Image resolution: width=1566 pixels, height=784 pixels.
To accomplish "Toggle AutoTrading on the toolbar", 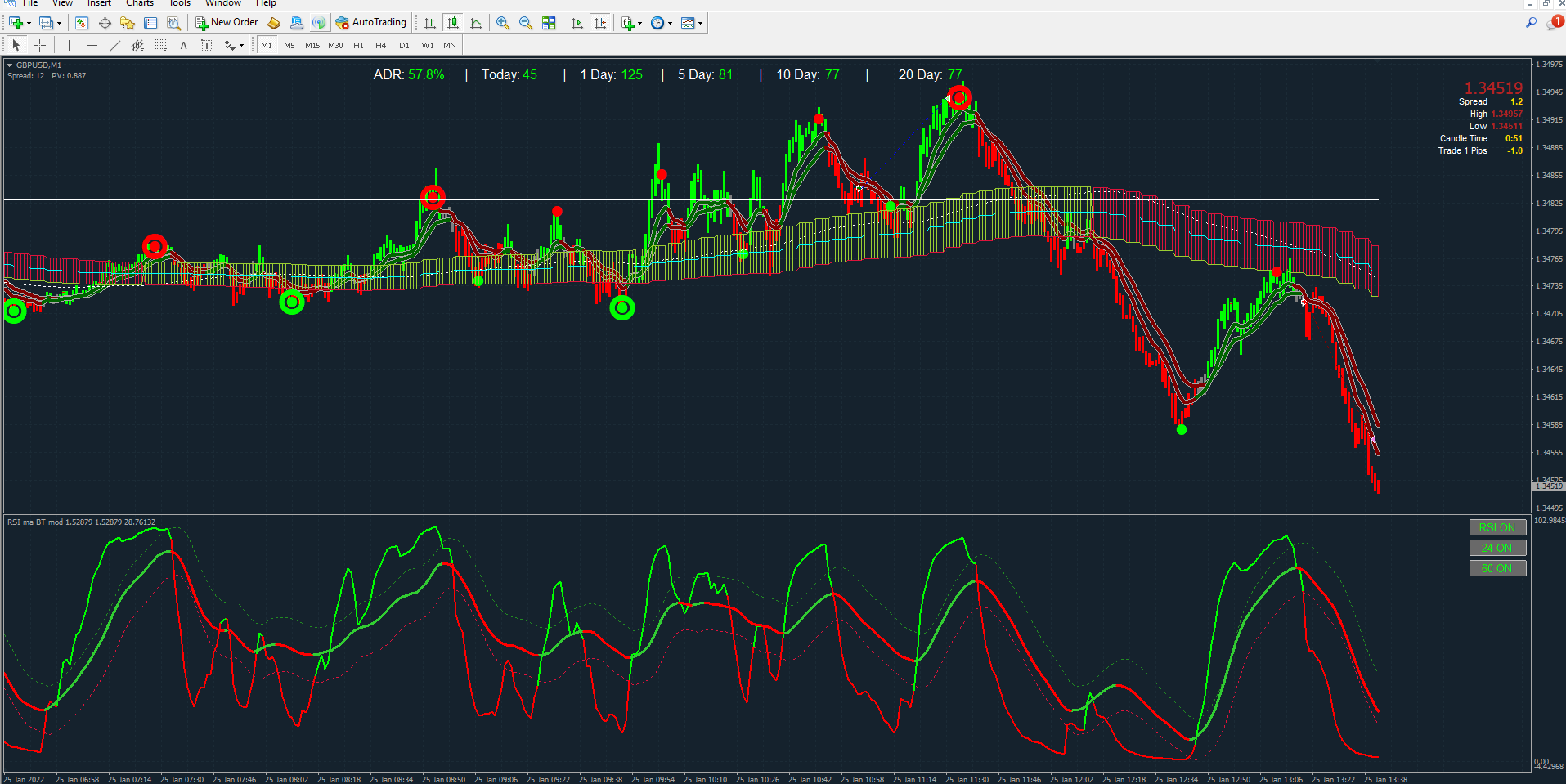I will (370, 23).
